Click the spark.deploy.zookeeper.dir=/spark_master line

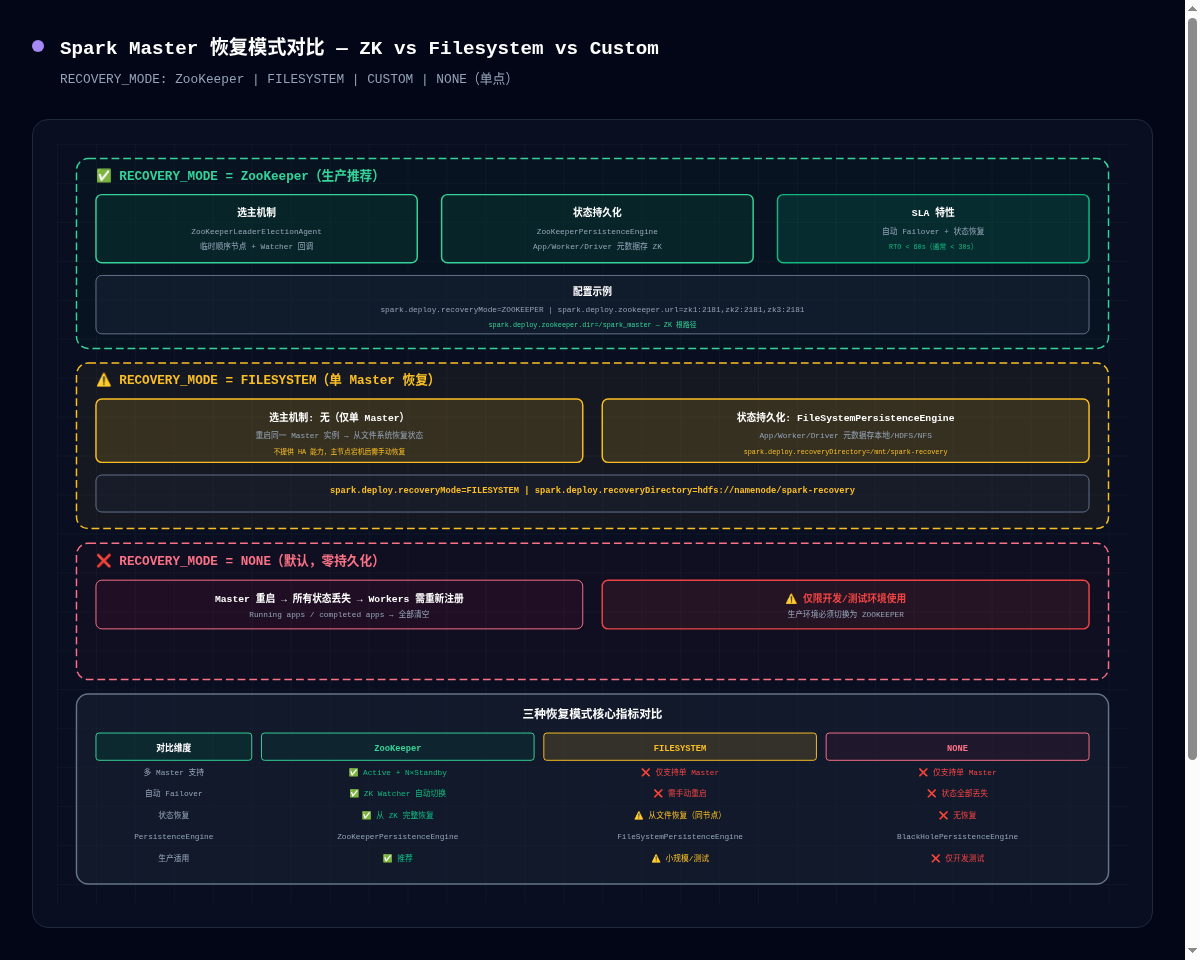[x=592, y=325]
